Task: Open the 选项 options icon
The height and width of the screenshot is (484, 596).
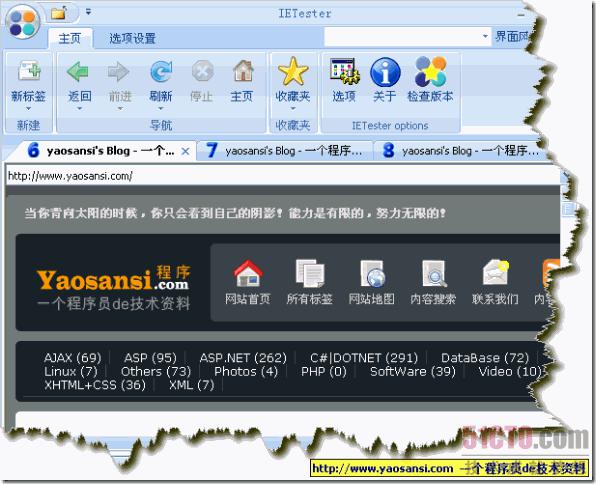Action: tap(344, 71)
